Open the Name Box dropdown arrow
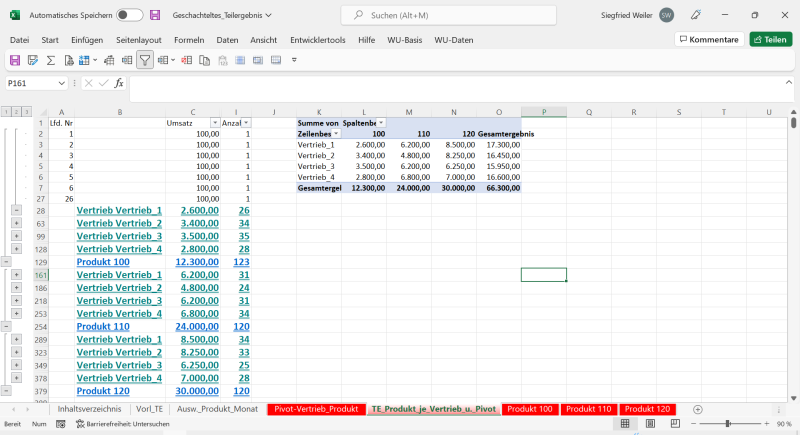Screen dimensions: 800x435 point(61,83)
